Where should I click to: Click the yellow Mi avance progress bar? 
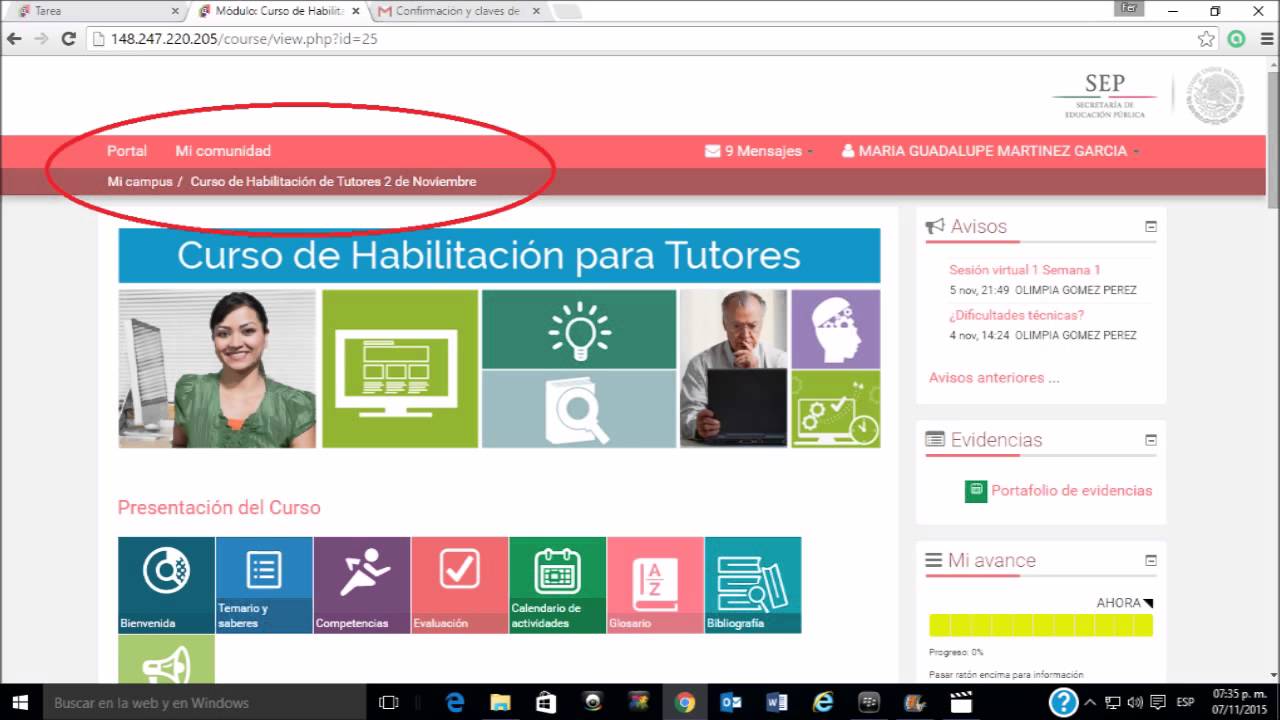tap(1040, 625)
